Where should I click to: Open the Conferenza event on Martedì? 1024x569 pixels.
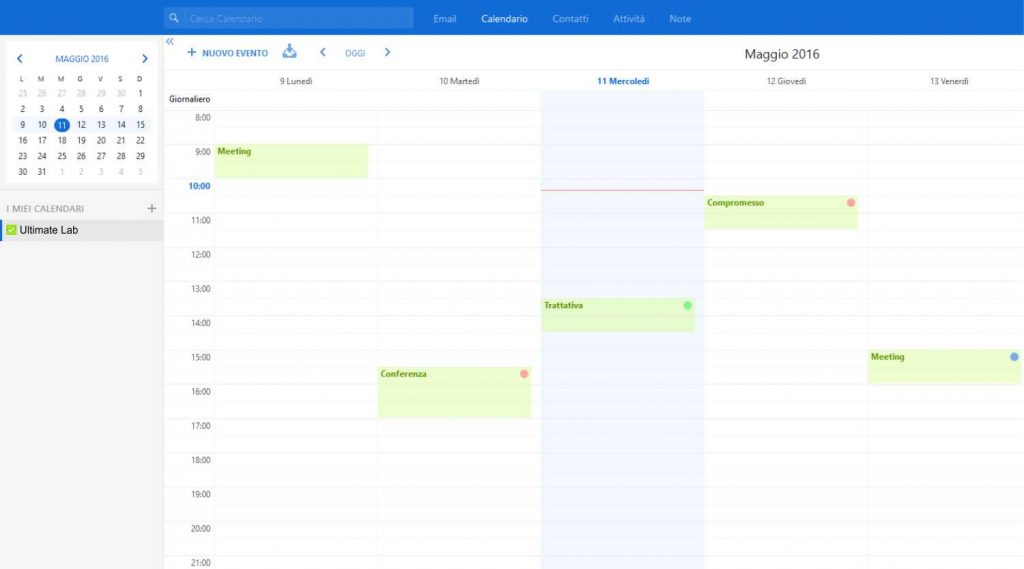tap(455, 392)
